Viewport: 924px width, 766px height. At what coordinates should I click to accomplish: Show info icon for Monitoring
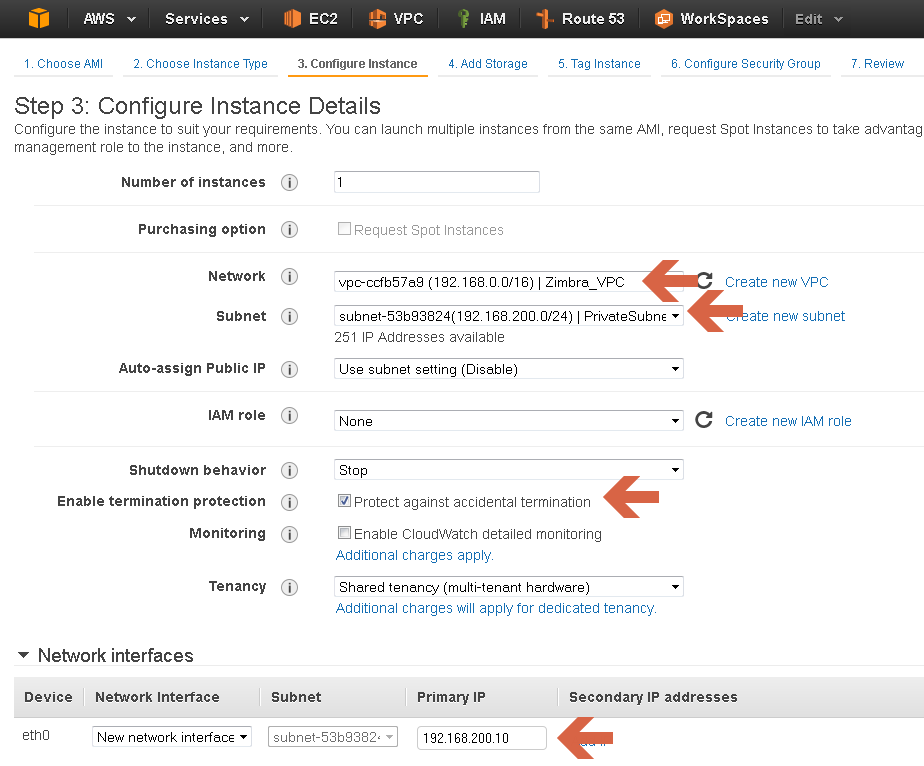[x=289, y=534]
